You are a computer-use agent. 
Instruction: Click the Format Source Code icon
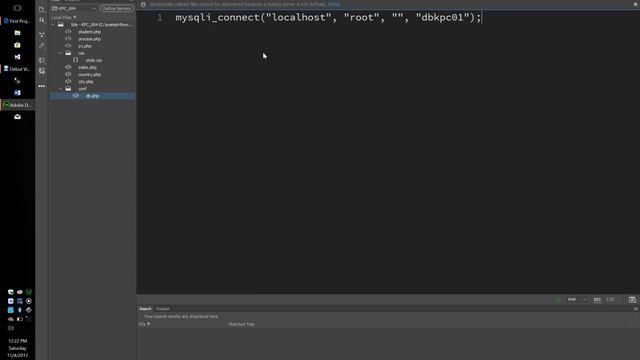pos(42,46)
